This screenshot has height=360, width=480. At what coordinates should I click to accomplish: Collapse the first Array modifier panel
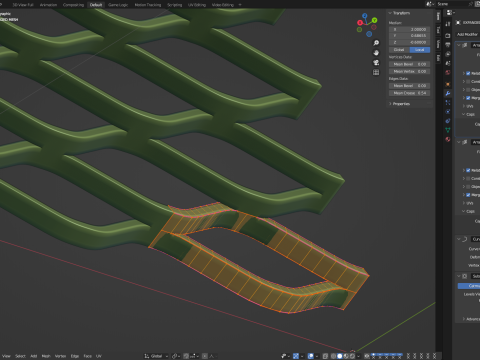point(459,45)
